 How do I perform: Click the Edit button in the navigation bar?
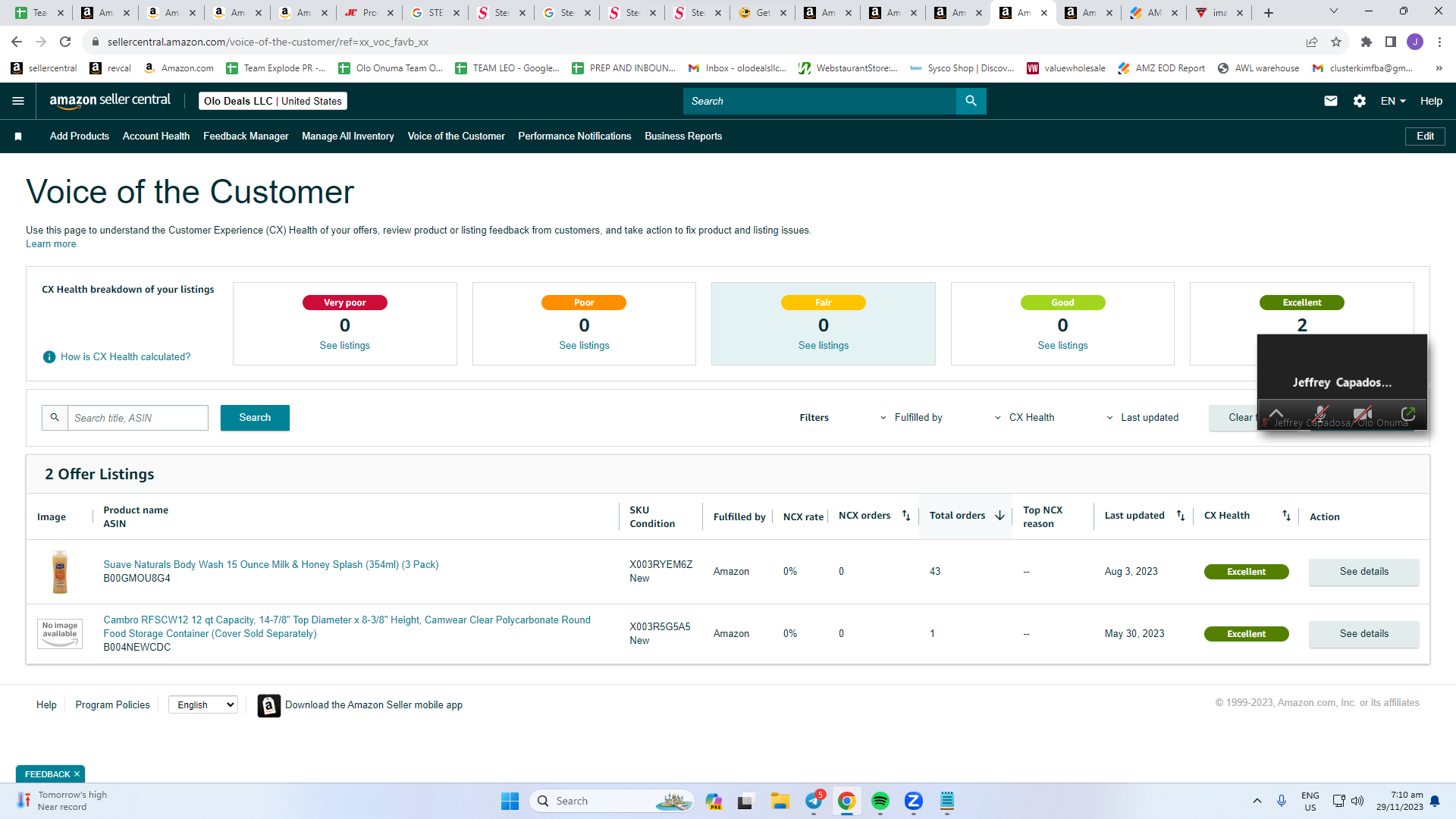pos(1425,136)
